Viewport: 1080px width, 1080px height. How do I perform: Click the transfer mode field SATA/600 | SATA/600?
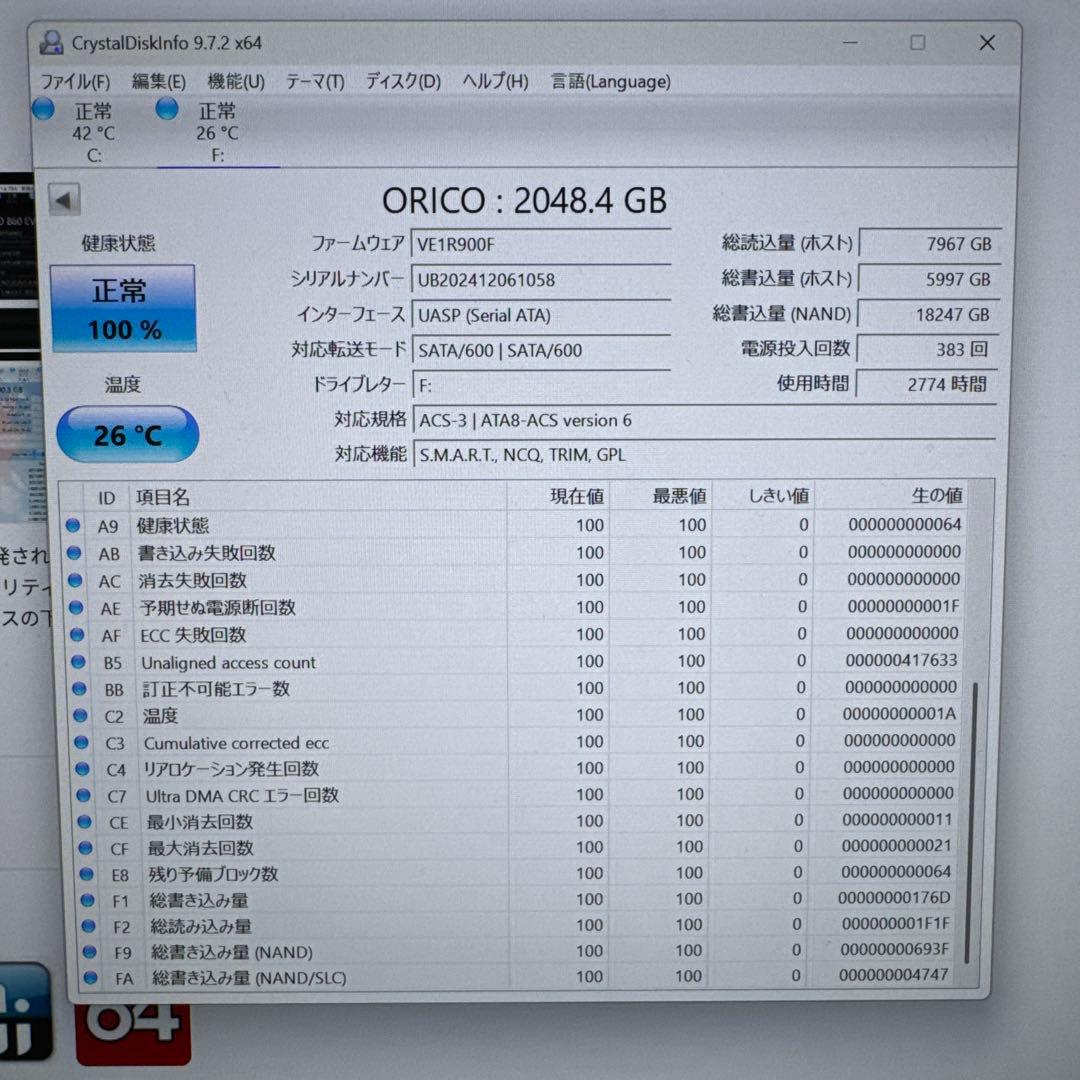(x=541, y=351)
